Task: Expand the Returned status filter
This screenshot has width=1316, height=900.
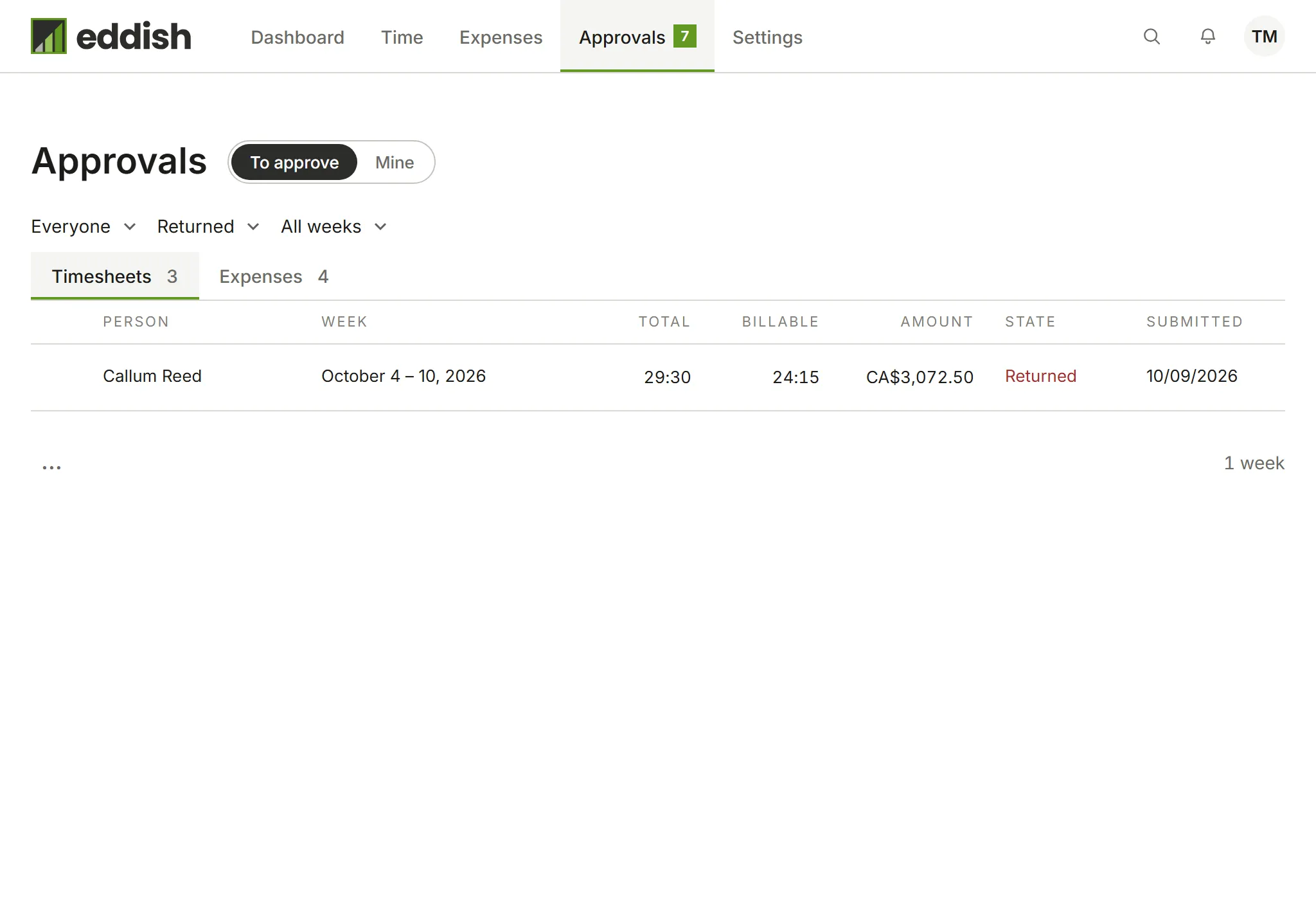Action: pos(208,226)
